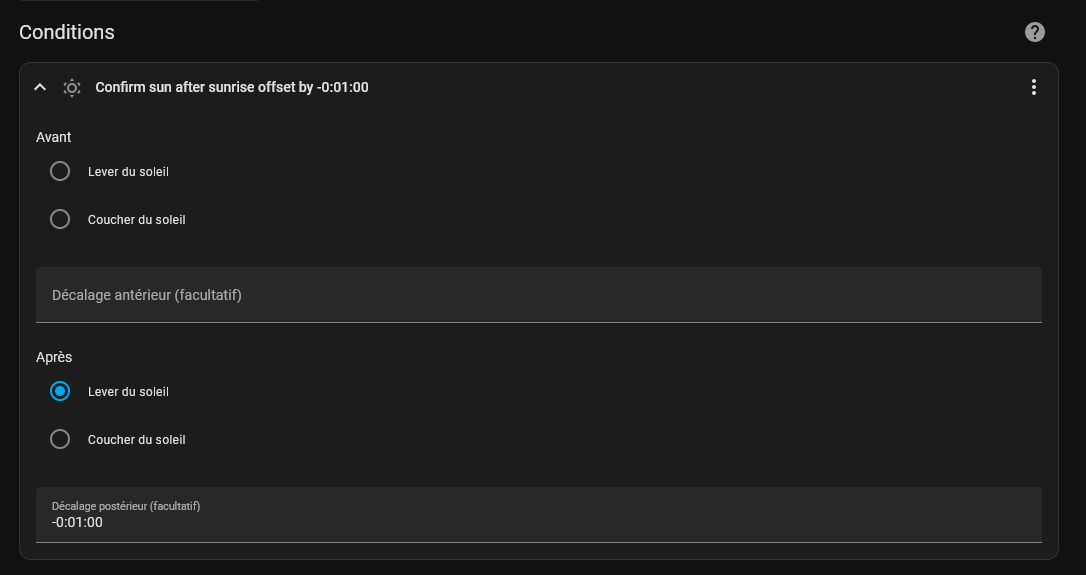Click 'Lever du soleil' label text under Après
The width and height of the screenshot is (1086, 575).
[128, 392]
